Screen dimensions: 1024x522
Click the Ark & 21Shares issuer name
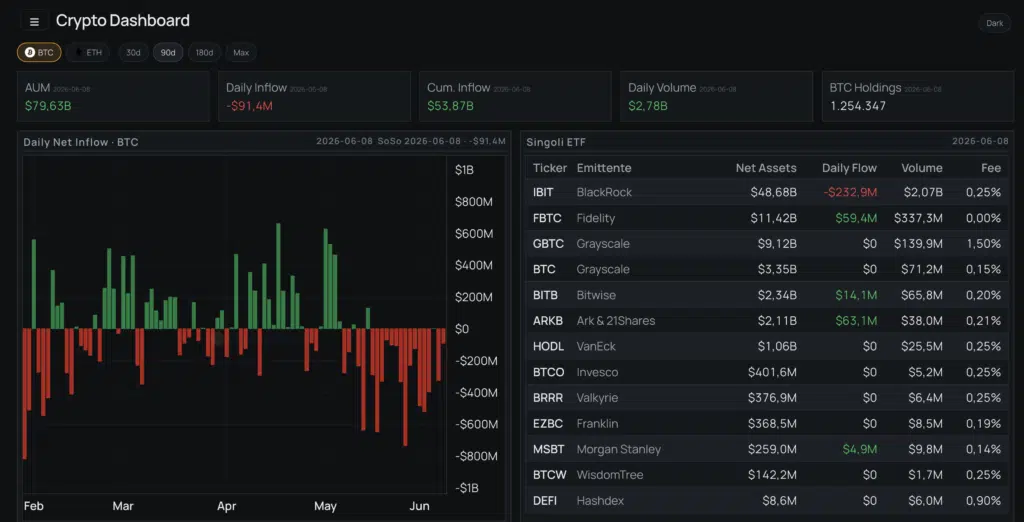[x=616, y=321]
